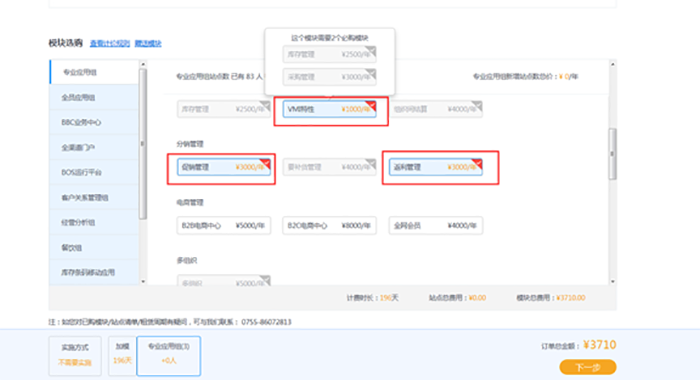Click the 电商管理 group heading
Viewport: 700px width, 380px height.
pyautogui.click(x=190, y=202)
